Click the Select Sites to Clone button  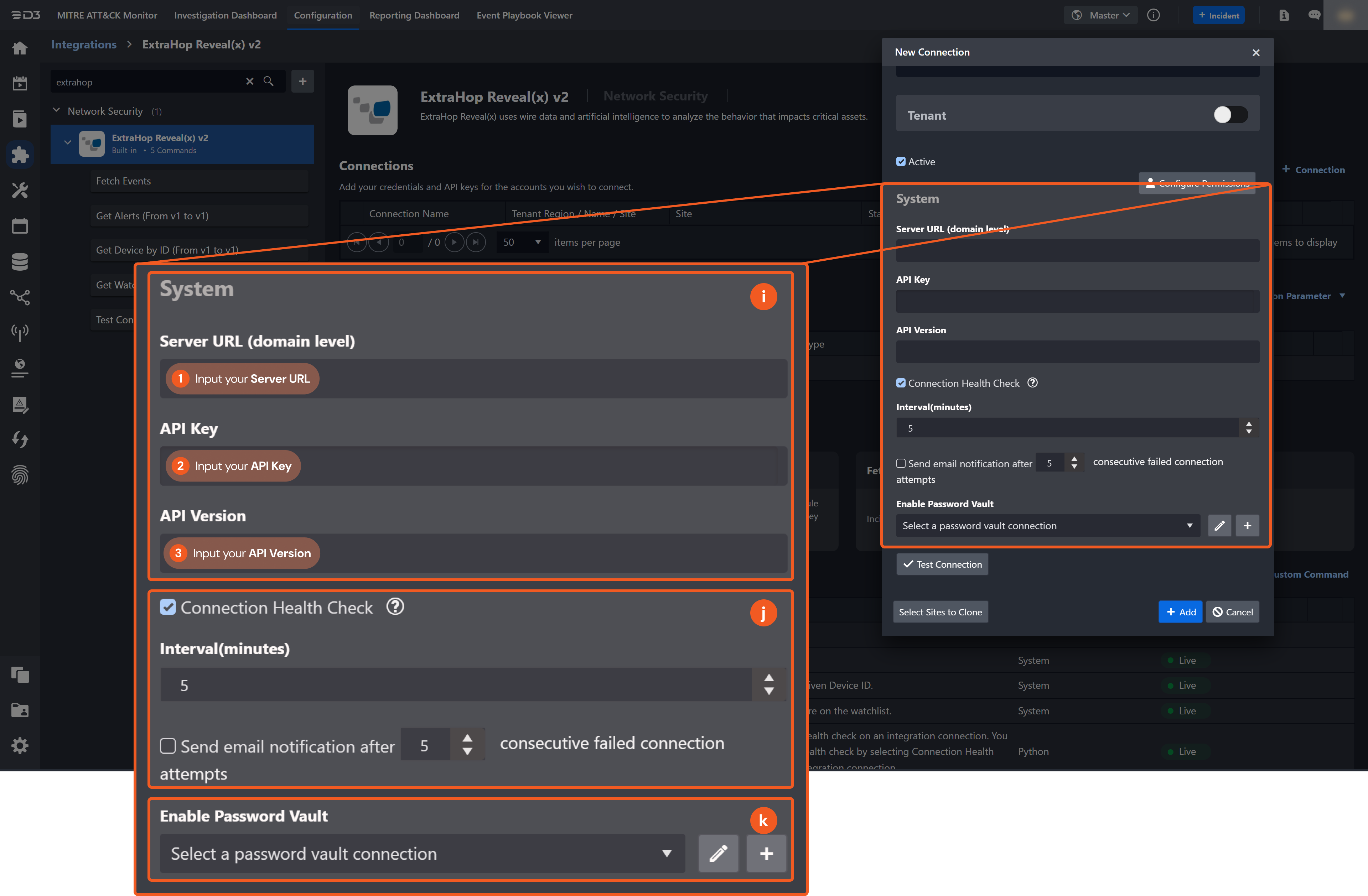click(x=940, y=612)
